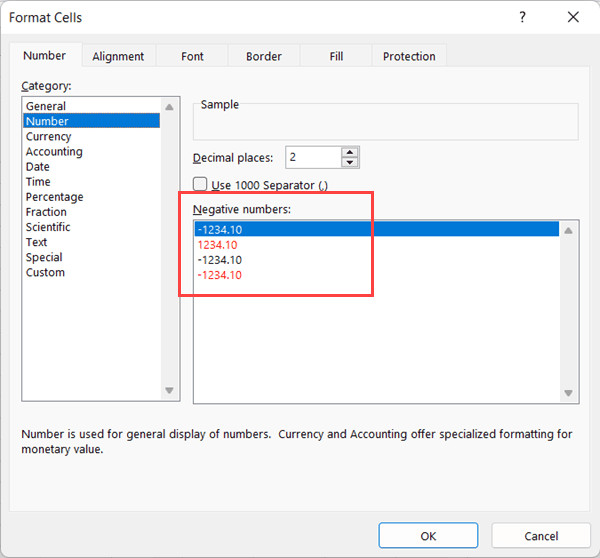Viewport: 600px width, 558px height.
Task: Click the Cancel button
Action: tap(541, 536)
